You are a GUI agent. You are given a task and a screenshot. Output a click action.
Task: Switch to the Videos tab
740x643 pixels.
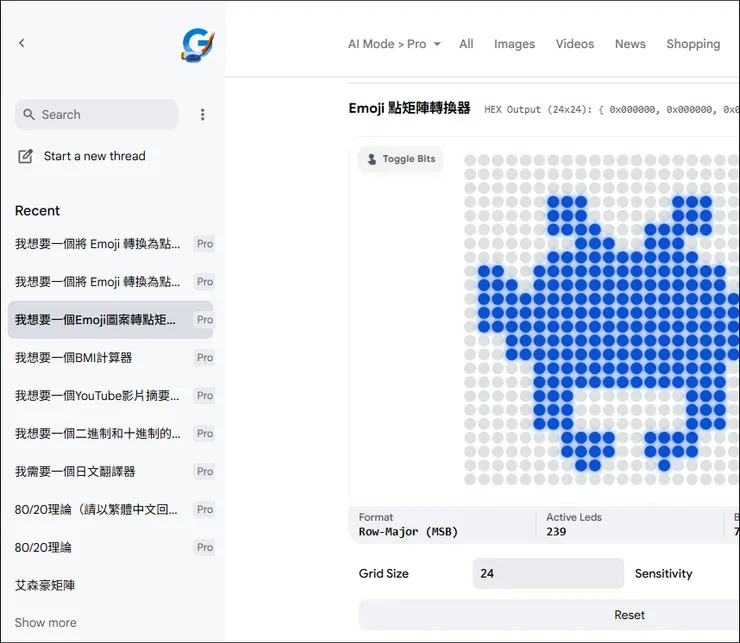[x=575, y=44]
